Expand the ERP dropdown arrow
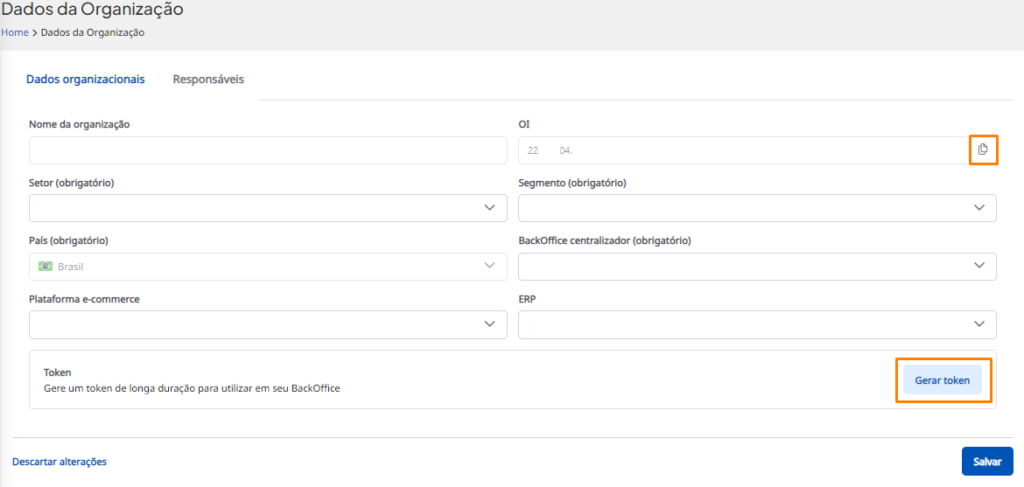This screenshot has height=487, width=1024. pyautogui.click(x=979, y=324)
